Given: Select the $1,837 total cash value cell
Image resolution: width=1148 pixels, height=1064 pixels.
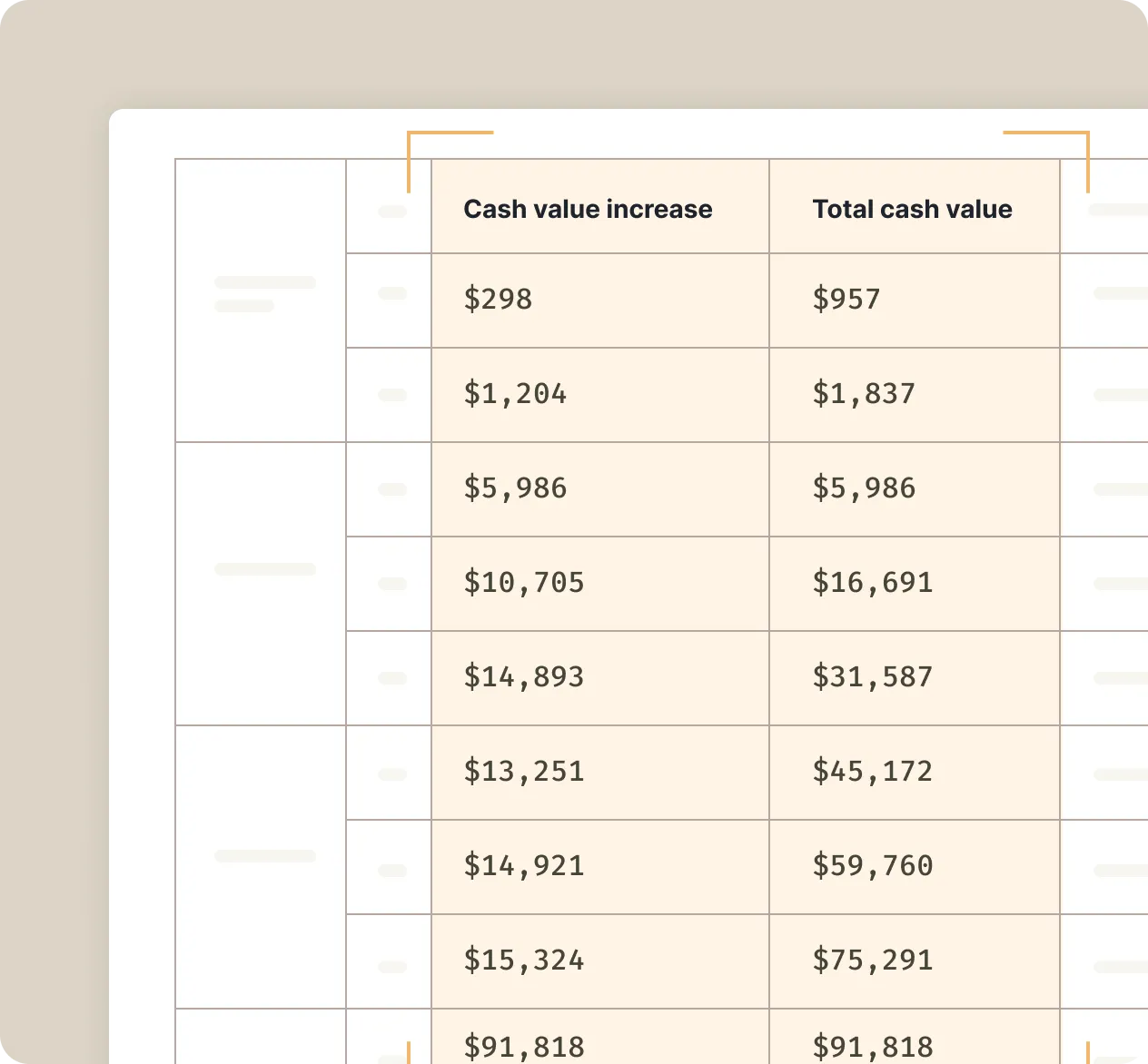Looking at the screenshot, I should (864, 393).
